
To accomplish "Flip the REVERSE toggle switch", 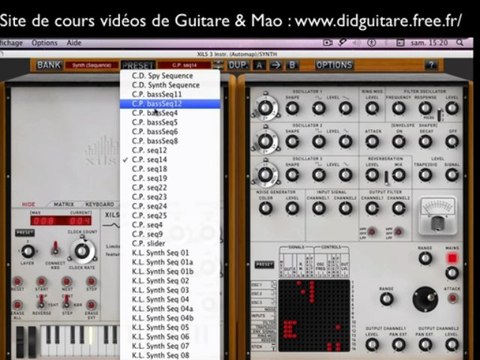I will coord(41,301).
